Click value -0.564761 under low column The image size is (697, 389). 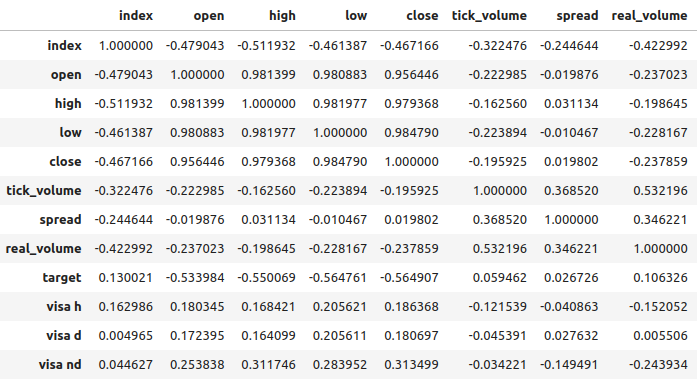[x=338, y=277]
